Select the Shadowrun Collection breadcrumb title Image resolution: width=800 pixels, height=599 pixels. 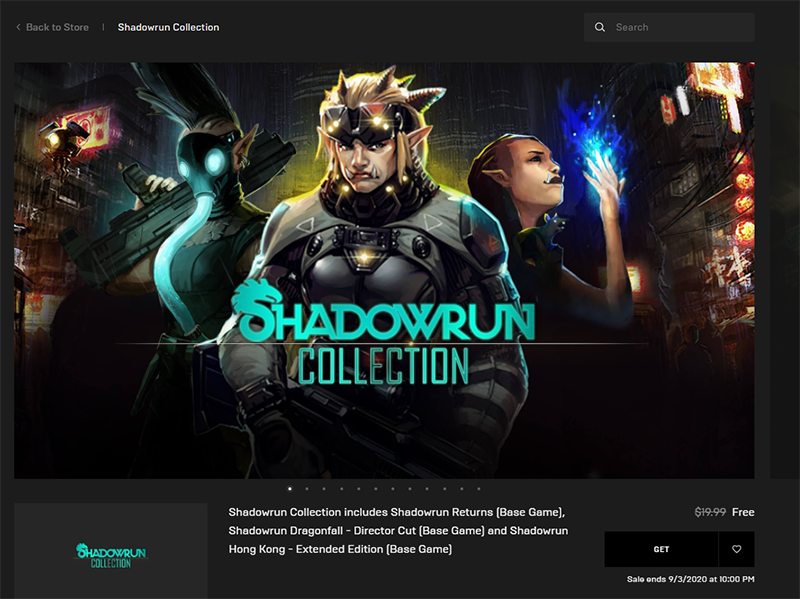pyautogui.click(x=168, y=27)
